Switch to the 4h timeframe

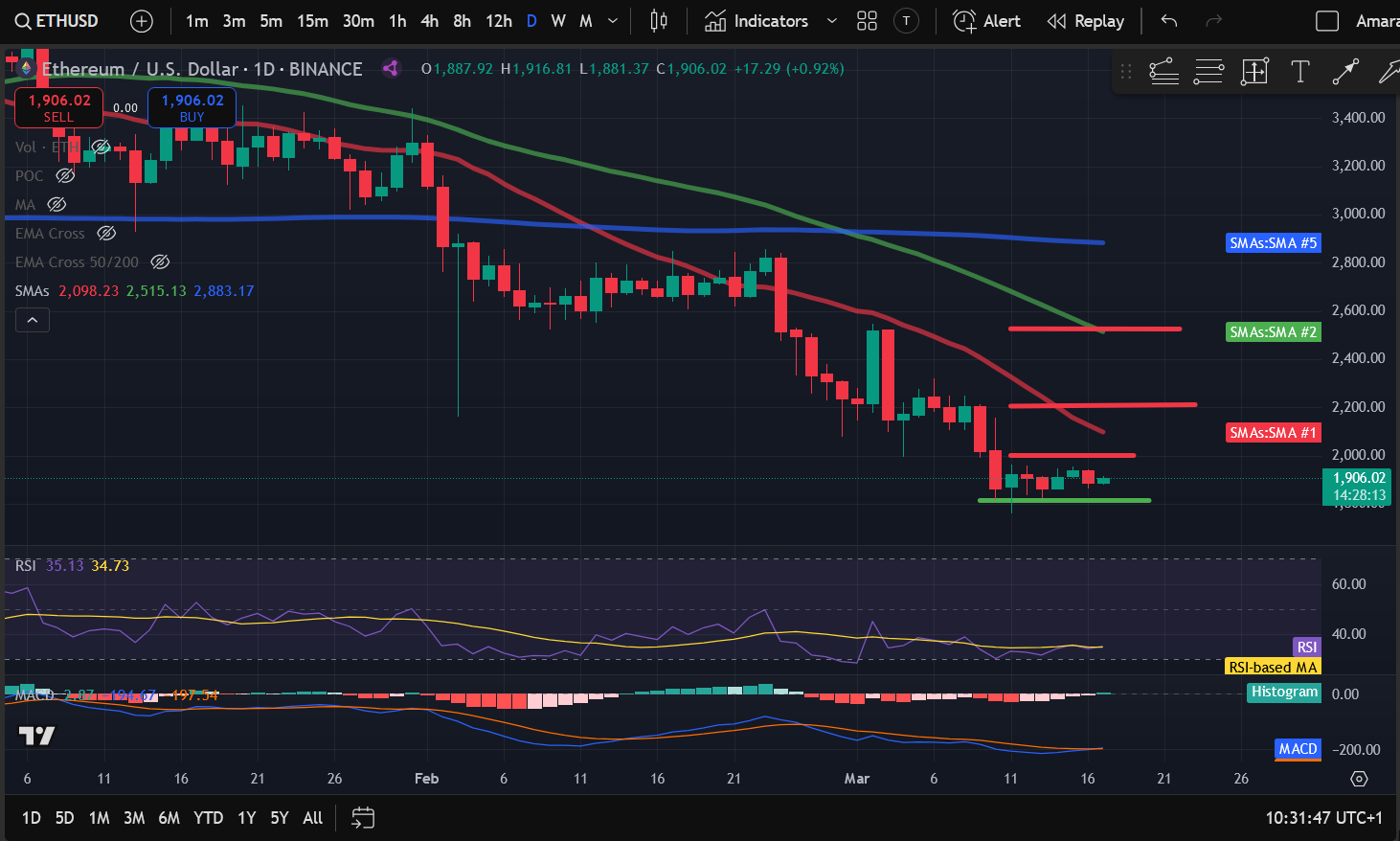point(430,21)
